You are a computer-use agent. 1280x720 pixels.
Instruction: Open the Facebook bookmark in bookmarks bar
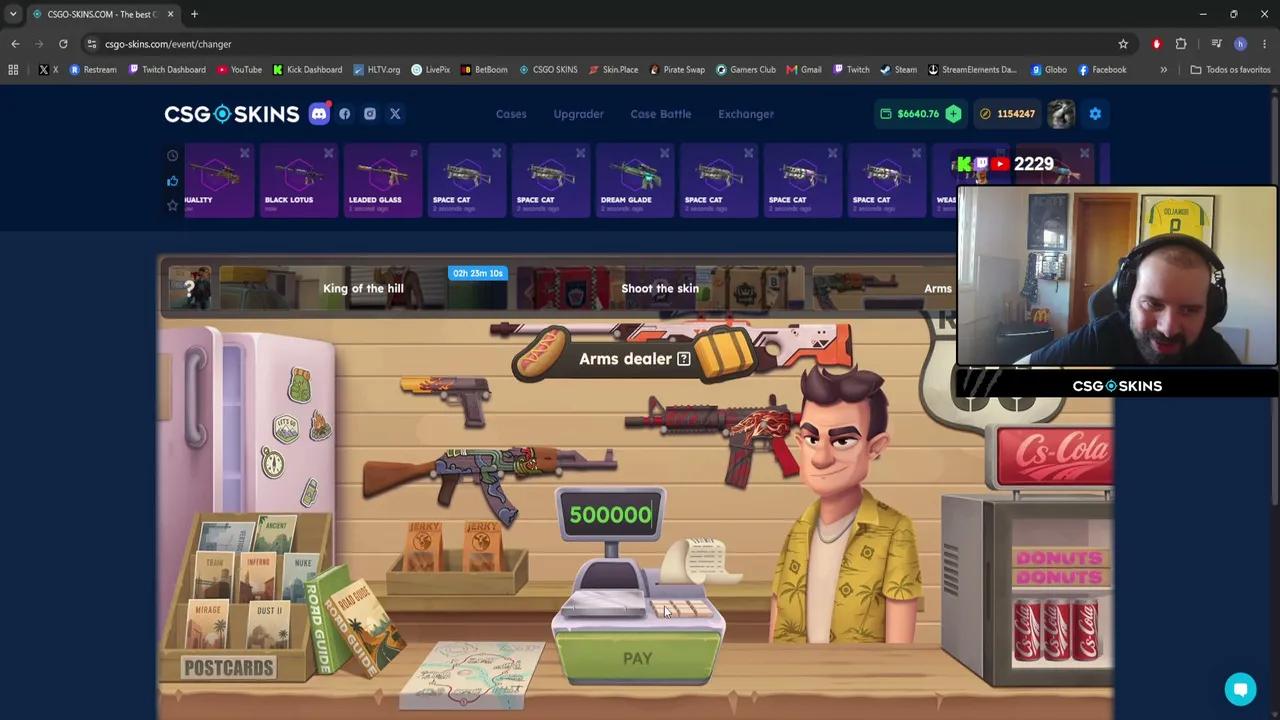point(1102,70)
